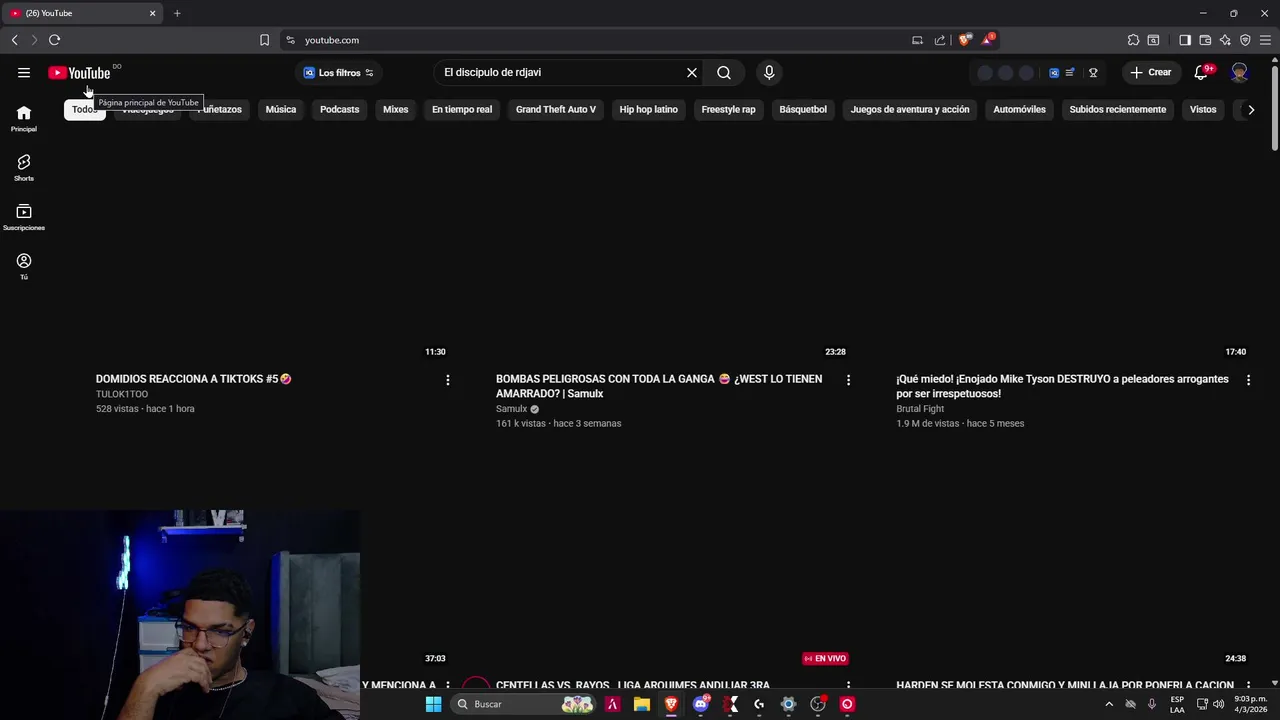The width and height of the screenshot is (1280, 720).
Task: Select the Freestyle rap chip
Action: click(x=728, y=109)
